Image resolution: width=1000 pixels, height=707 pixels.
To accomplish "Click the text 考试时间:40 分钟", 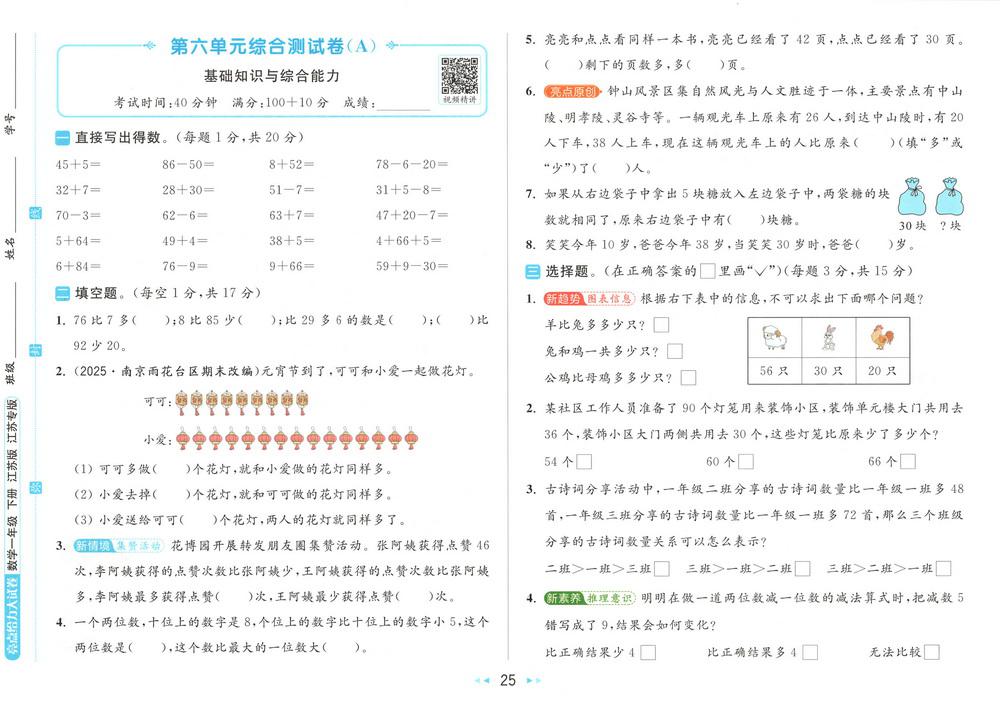I will click(x=166, y=103).
